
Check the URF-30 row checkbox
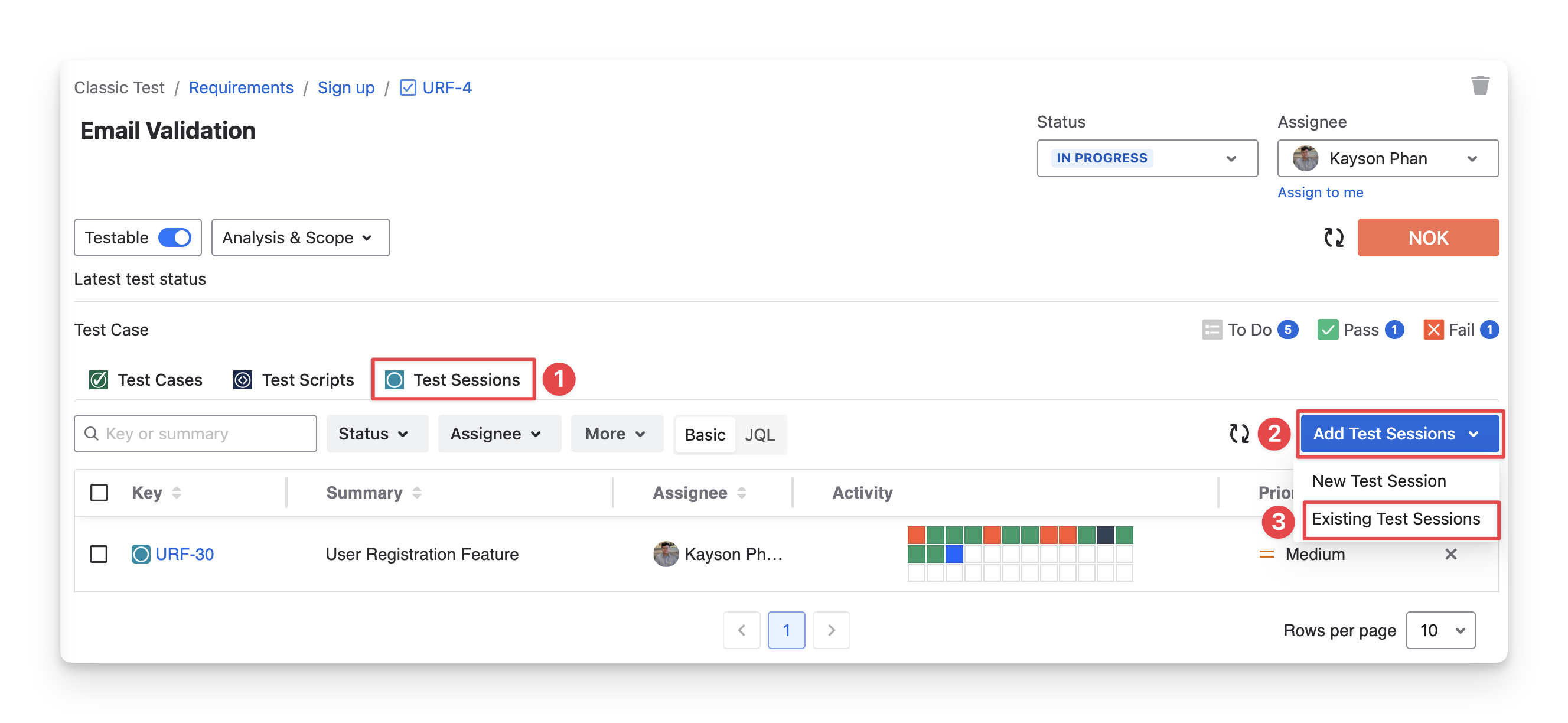pos(99,554)
